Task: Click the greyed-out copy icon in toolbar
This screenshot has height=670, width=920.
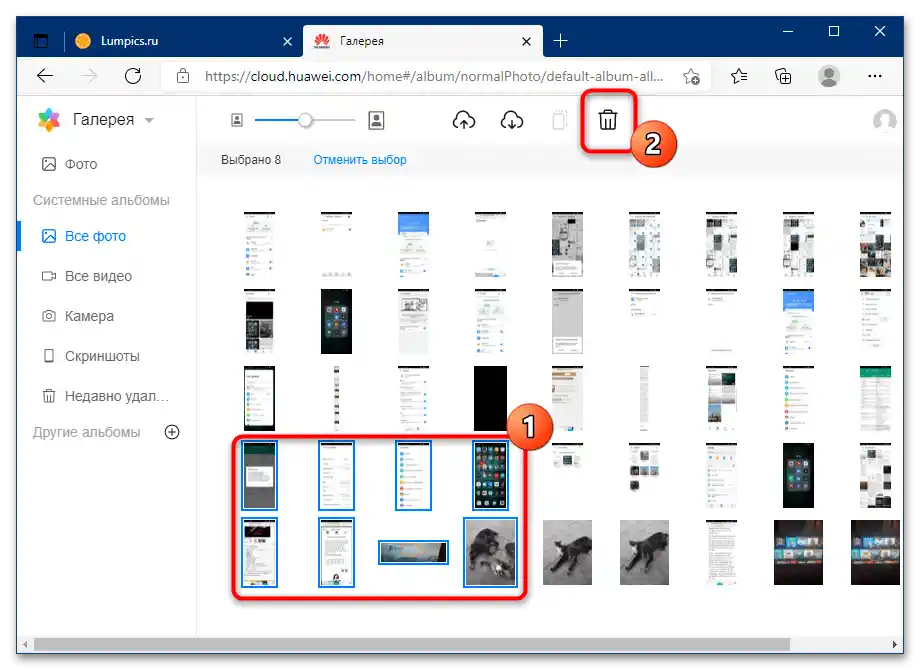Action: coord(560,120)
